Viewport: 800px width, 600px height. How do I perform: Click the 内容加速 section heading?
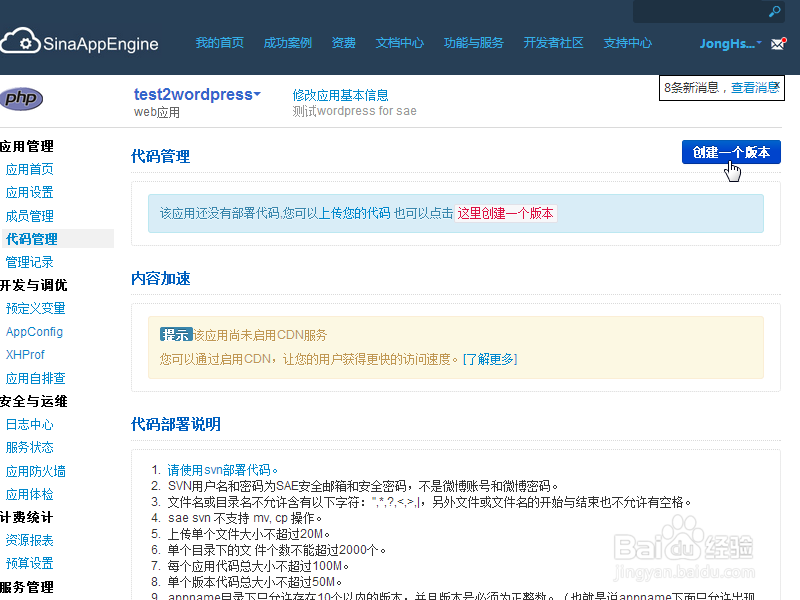pyautogui.click(x=161, y=278)
